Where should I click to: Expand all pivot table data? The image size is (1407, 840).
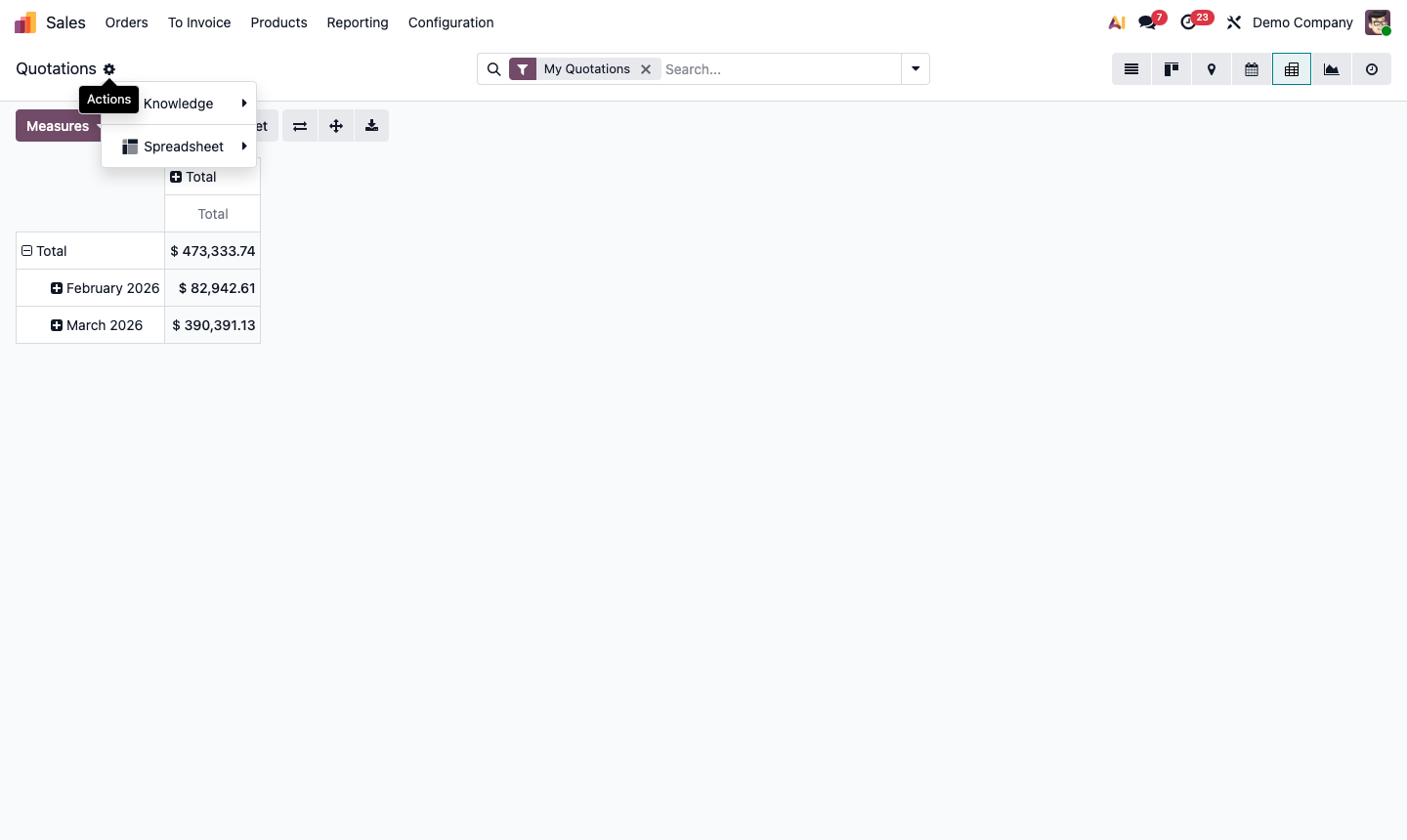[335, 125]
